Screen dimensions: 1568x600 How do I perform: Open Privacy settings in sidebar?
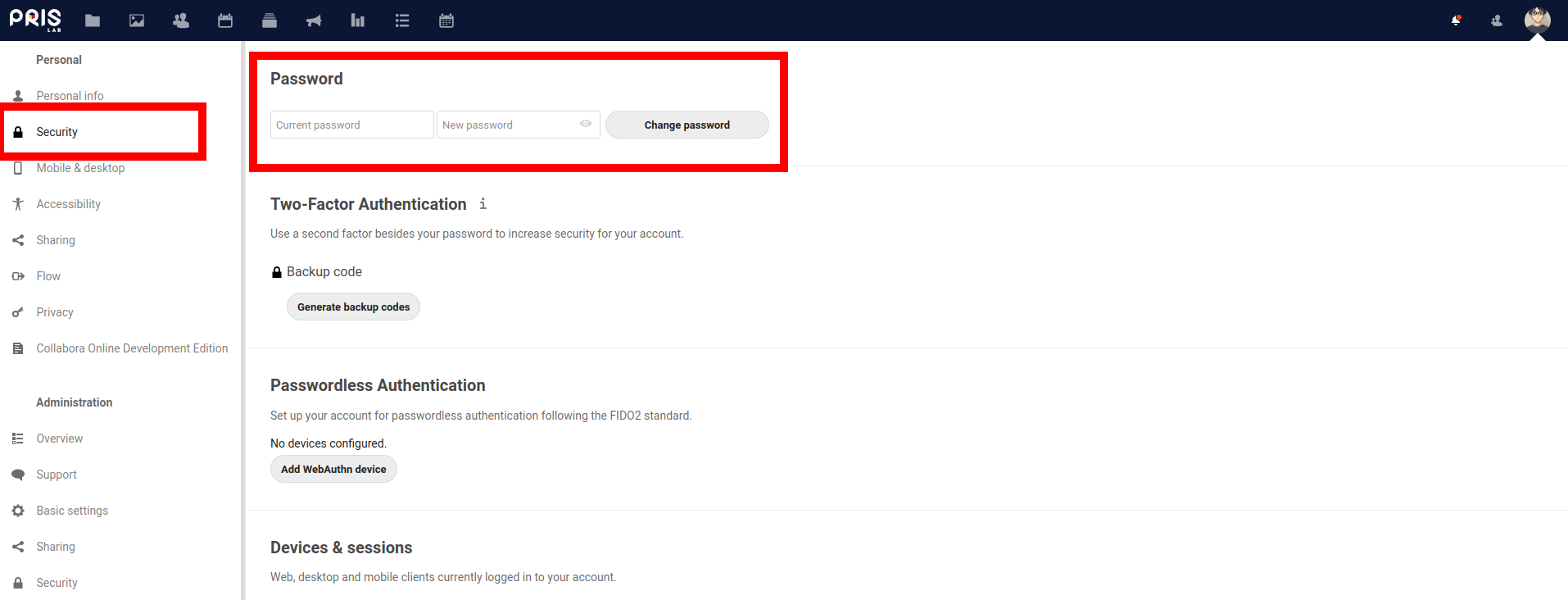(x=55, y=312)
